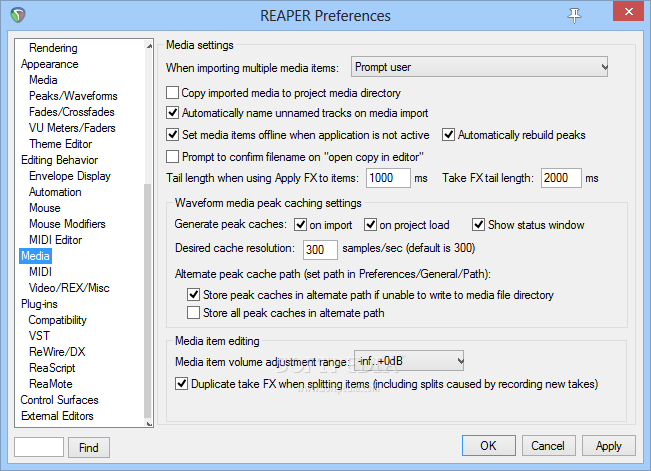Viewport: 651px width, 471px height.
Task: Open Theme Editor settings page
Action: point(61,144)
